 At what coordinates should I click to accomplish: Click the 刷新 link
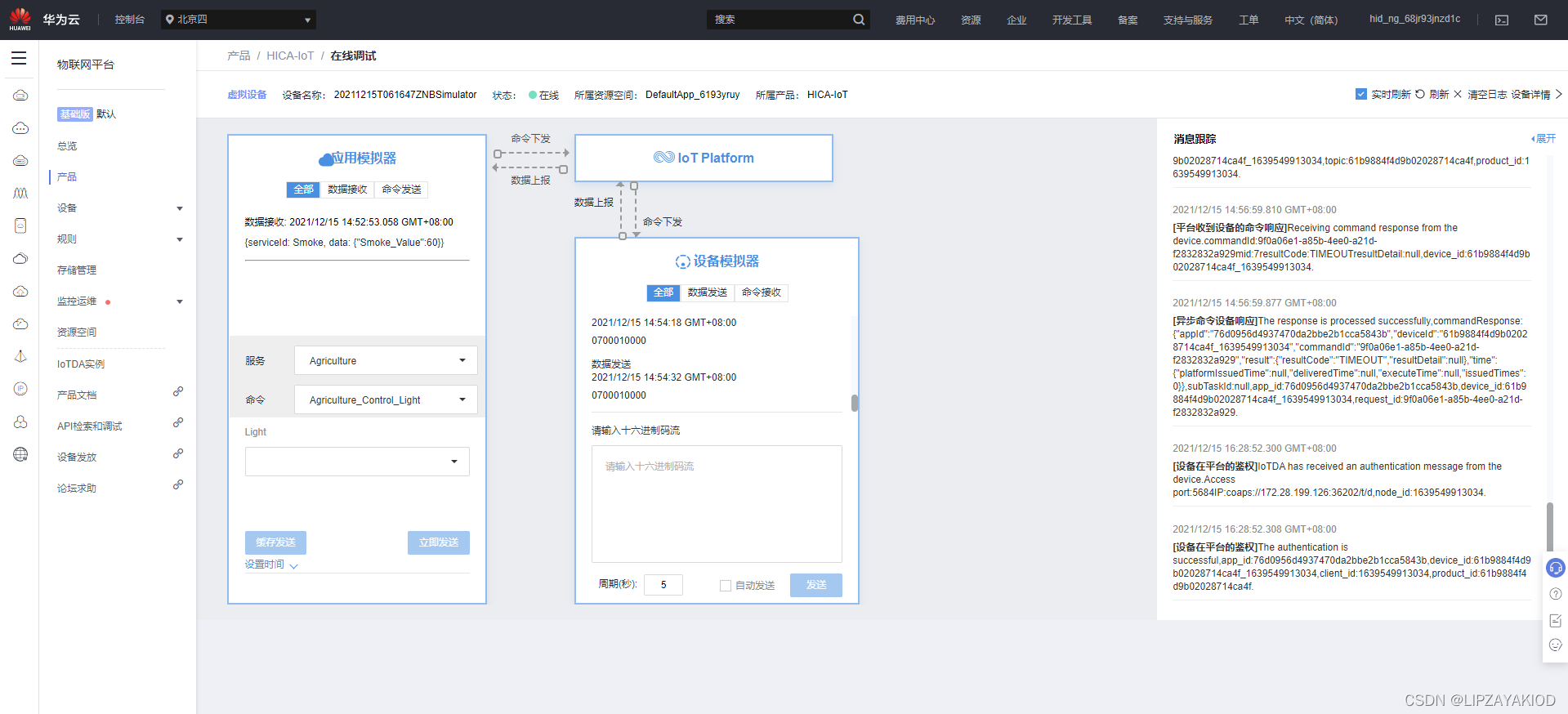coord(1440,94)
